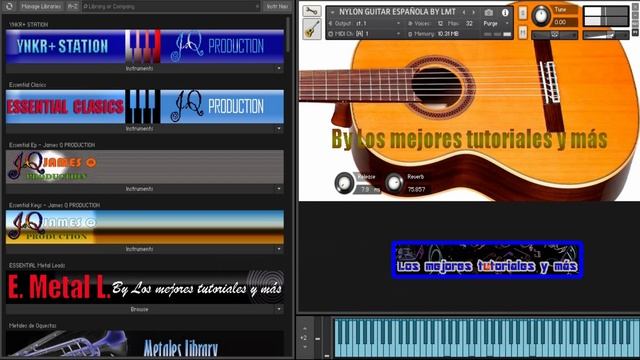Clear the library search field
Screen dimensions: 640x360
(257, 7)
